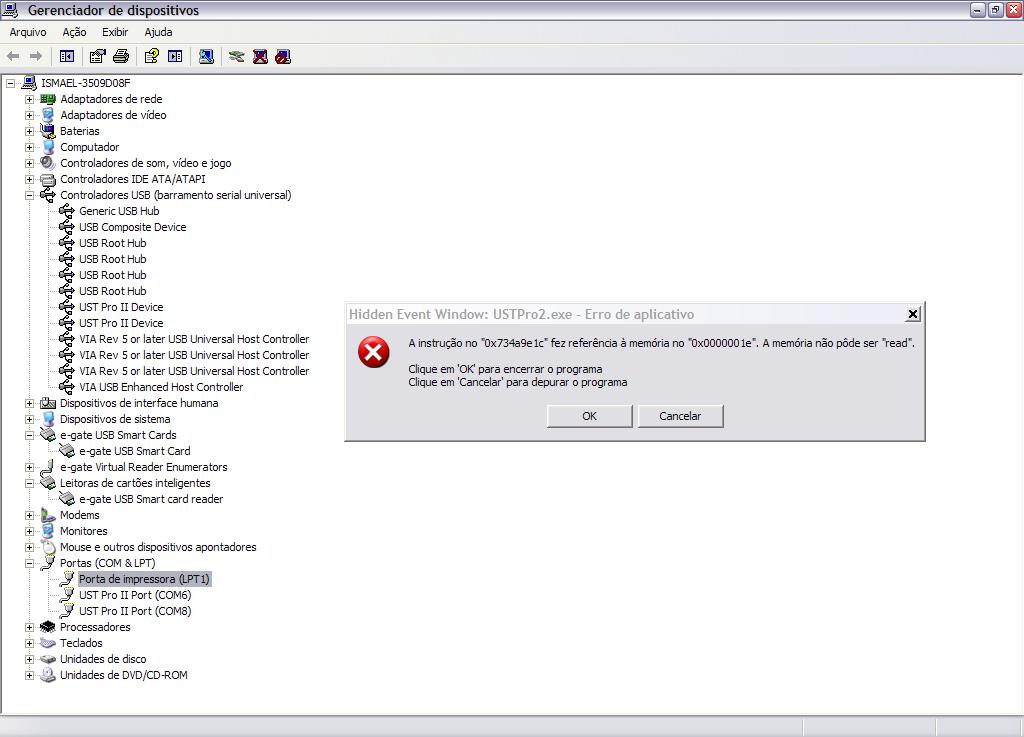The width and height of the screenshot is (1024, 737).
Task: Select e-gate USB Smart card reader
Action: [x=151, y=499]
